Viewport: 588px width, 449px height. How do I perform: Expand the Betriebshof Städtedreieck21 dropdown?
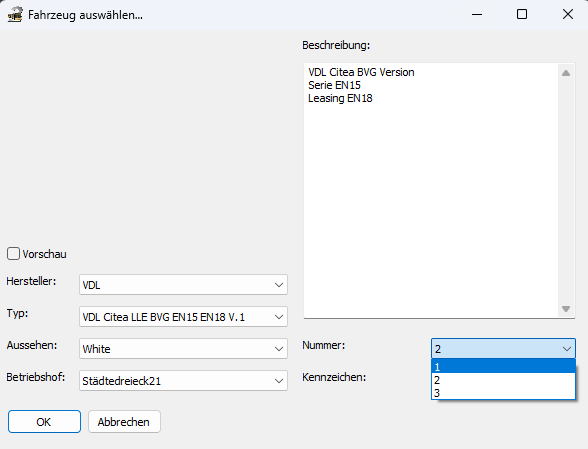(x=183, y=381)
